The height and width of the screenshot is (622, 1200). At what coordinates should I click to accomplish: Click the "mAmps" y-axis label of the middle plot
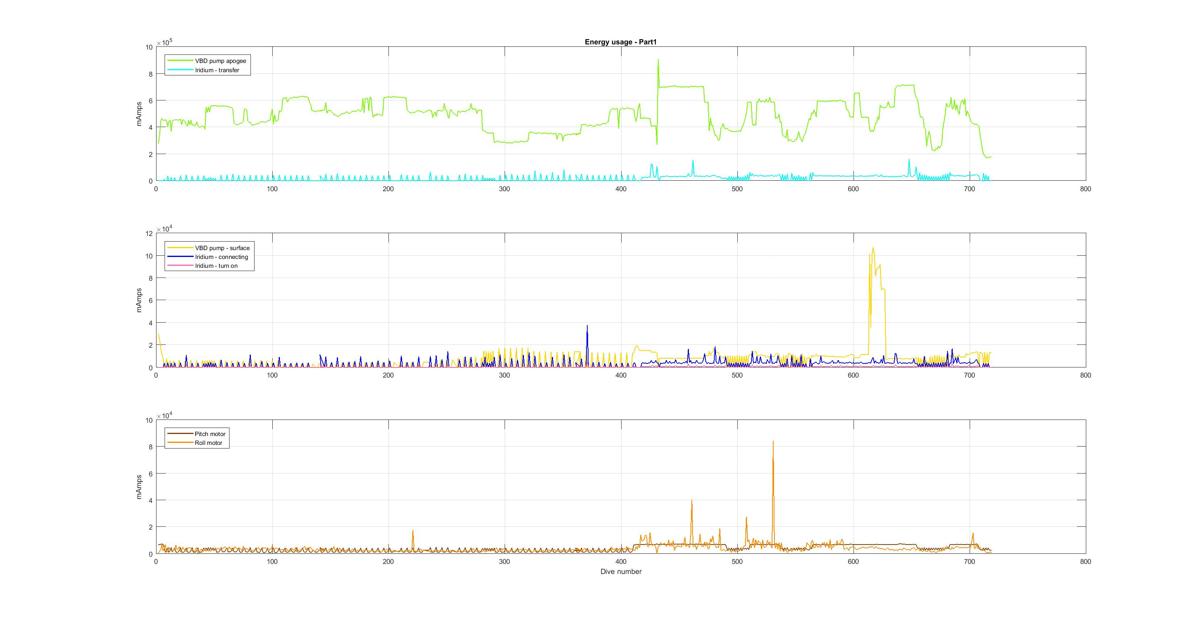coord(140,300)
